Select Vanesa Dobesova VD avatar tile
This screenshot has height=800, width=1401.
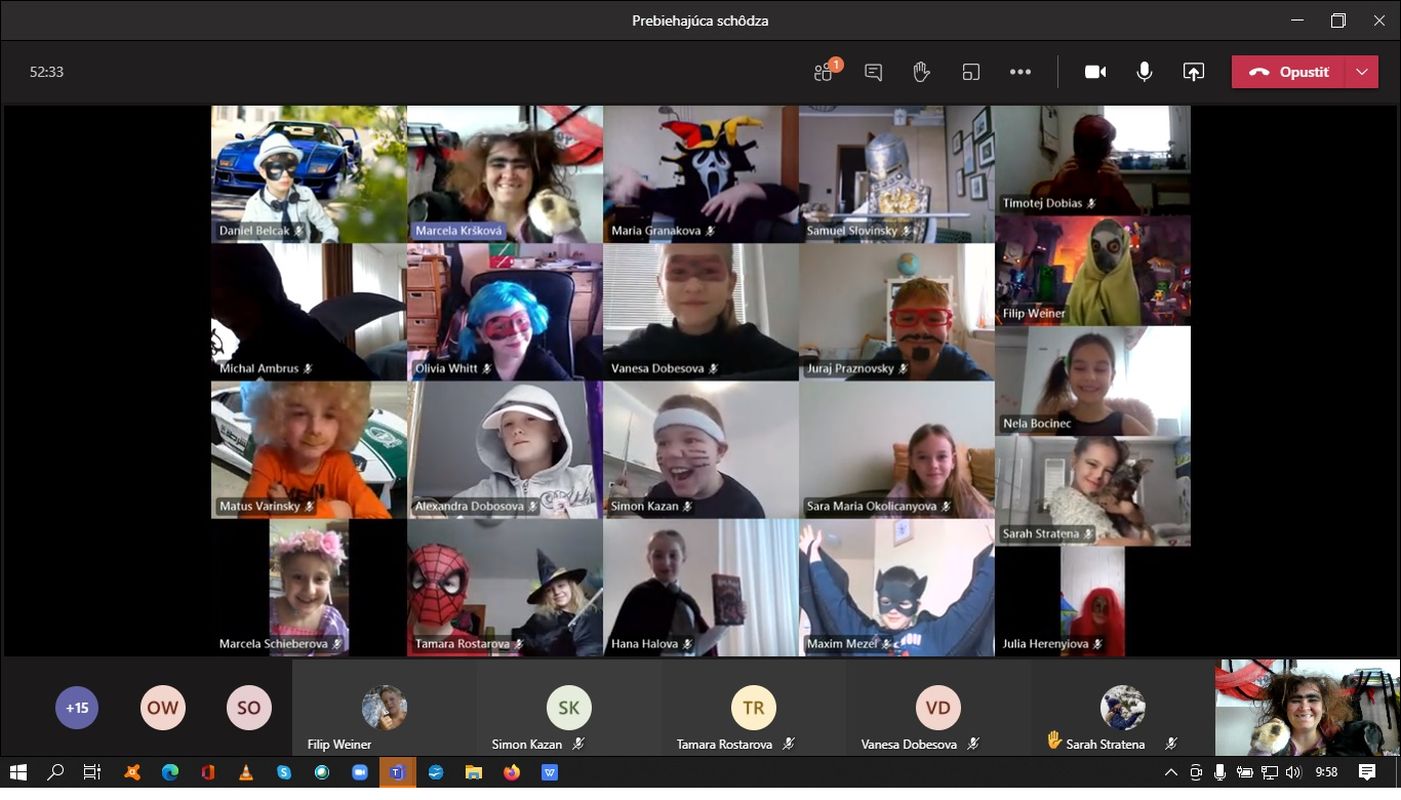tap(938, 708)
